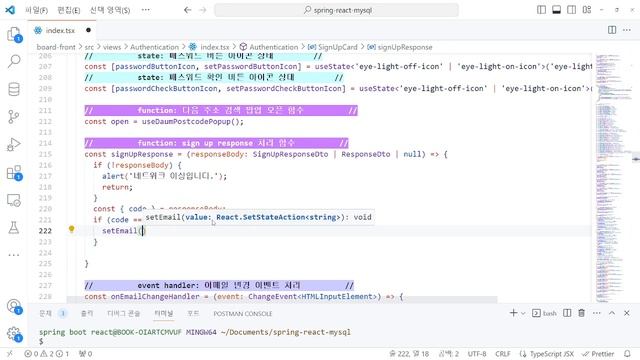The width and height of the screenshot is (640, 360).
Task: Create a new terminal
Action: pos(513,313)
